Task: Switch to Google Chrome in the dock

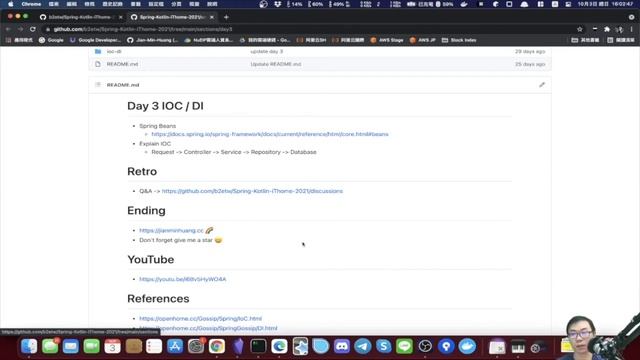Action: click(217, 347)
